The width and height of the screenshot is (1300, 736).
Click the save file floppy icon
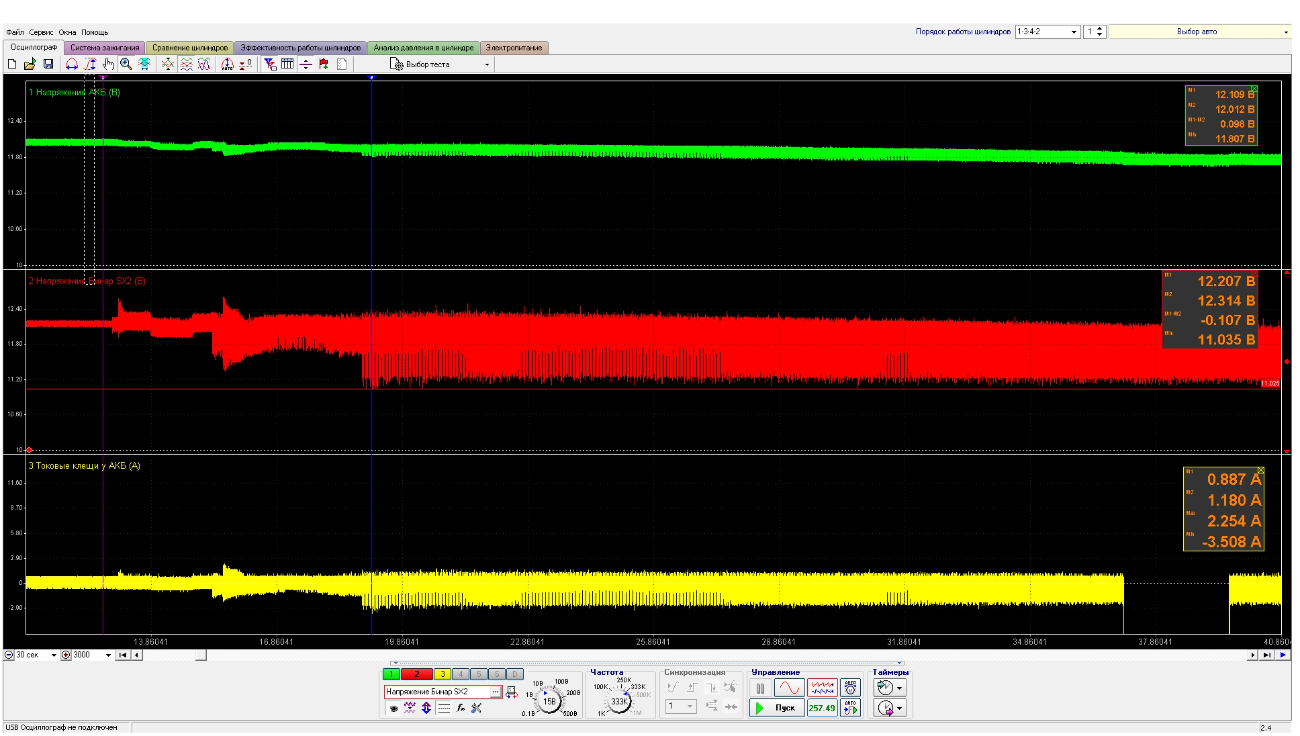(47, 64)
